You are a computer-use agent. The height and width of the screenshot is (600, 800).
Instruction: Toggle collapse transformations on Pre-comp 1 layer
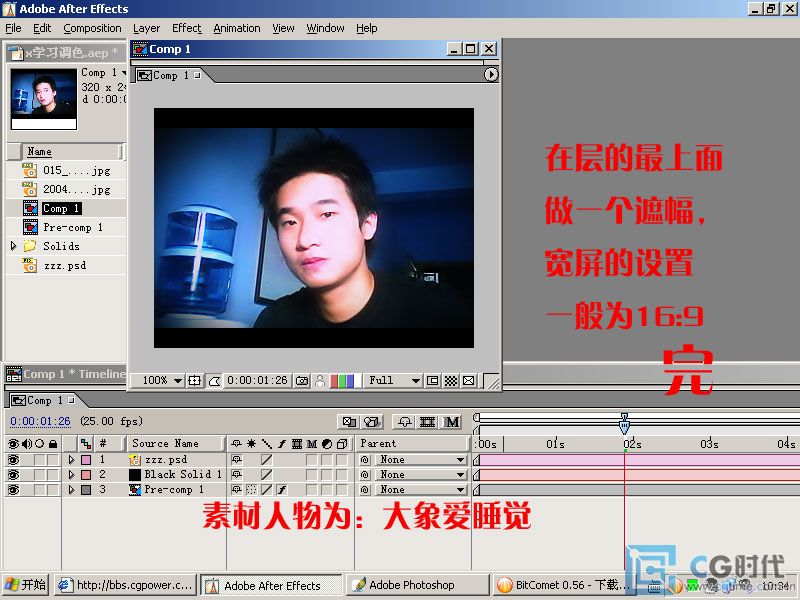click(x=251, y=489)
